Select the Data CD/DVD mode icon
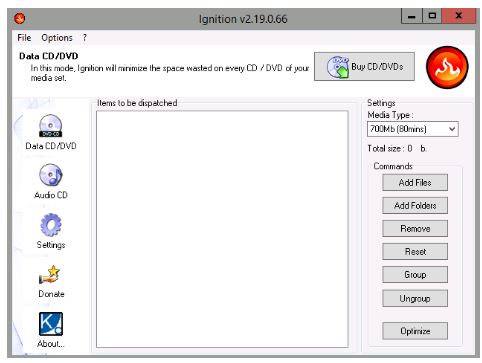This screenshot has height=363, width=482. [x=51, y=126]
